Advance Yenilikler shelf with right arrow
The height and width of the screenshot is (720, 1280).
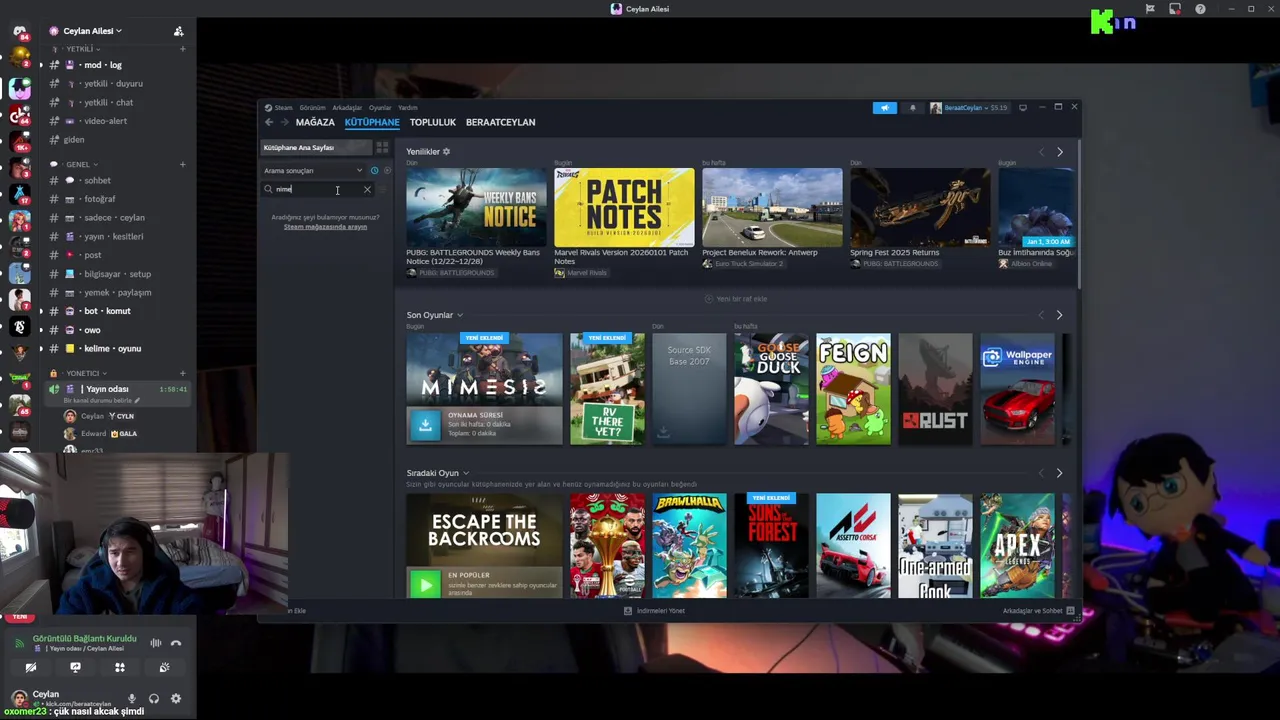(1060, 152)
